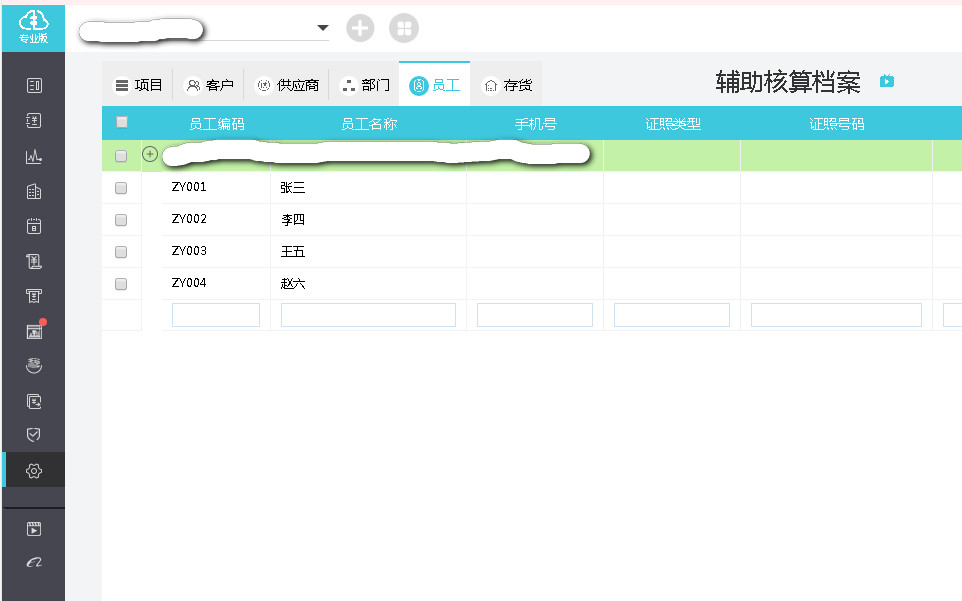Open the chart analysis sidebar icon
962x601 pixels.
[34, 156]
